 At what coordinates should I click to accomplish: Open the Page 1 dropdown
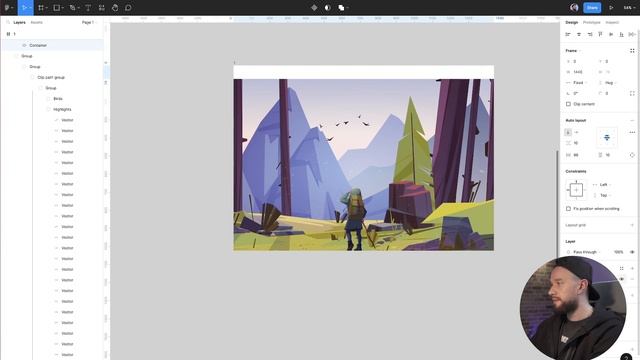[x=89, y=22]
